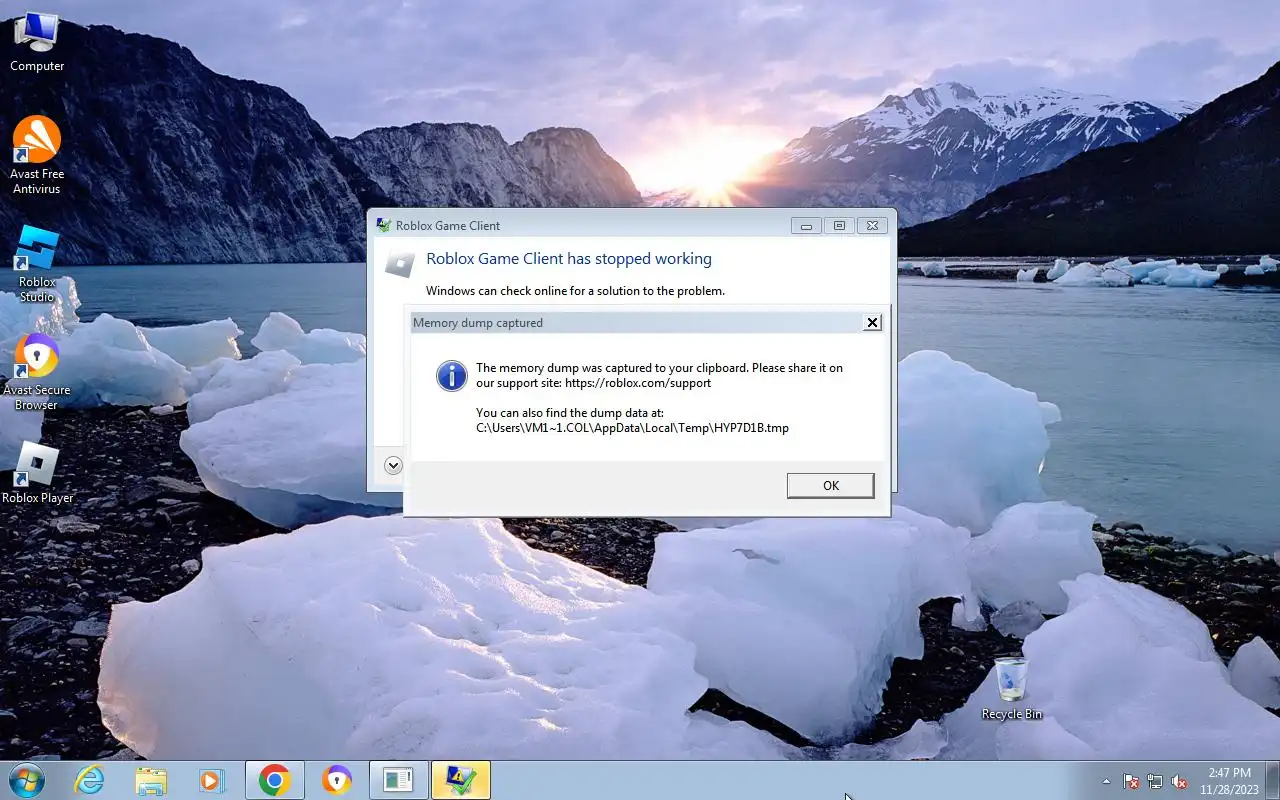Close the Memory dump captured dialog
Image resolution: width=1280 pixels, height=800 pixels.
[x=872, y=322]
